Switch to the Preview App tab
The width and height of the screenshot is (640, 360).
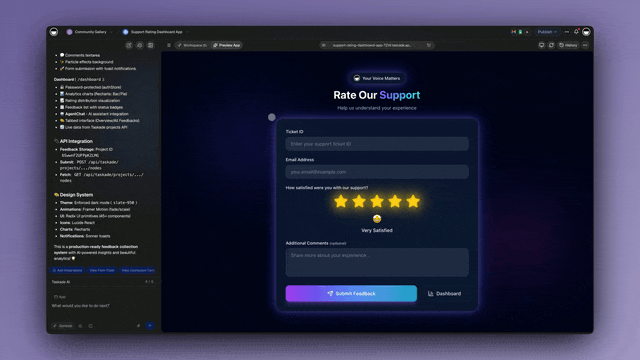click(x=227, y=45)
